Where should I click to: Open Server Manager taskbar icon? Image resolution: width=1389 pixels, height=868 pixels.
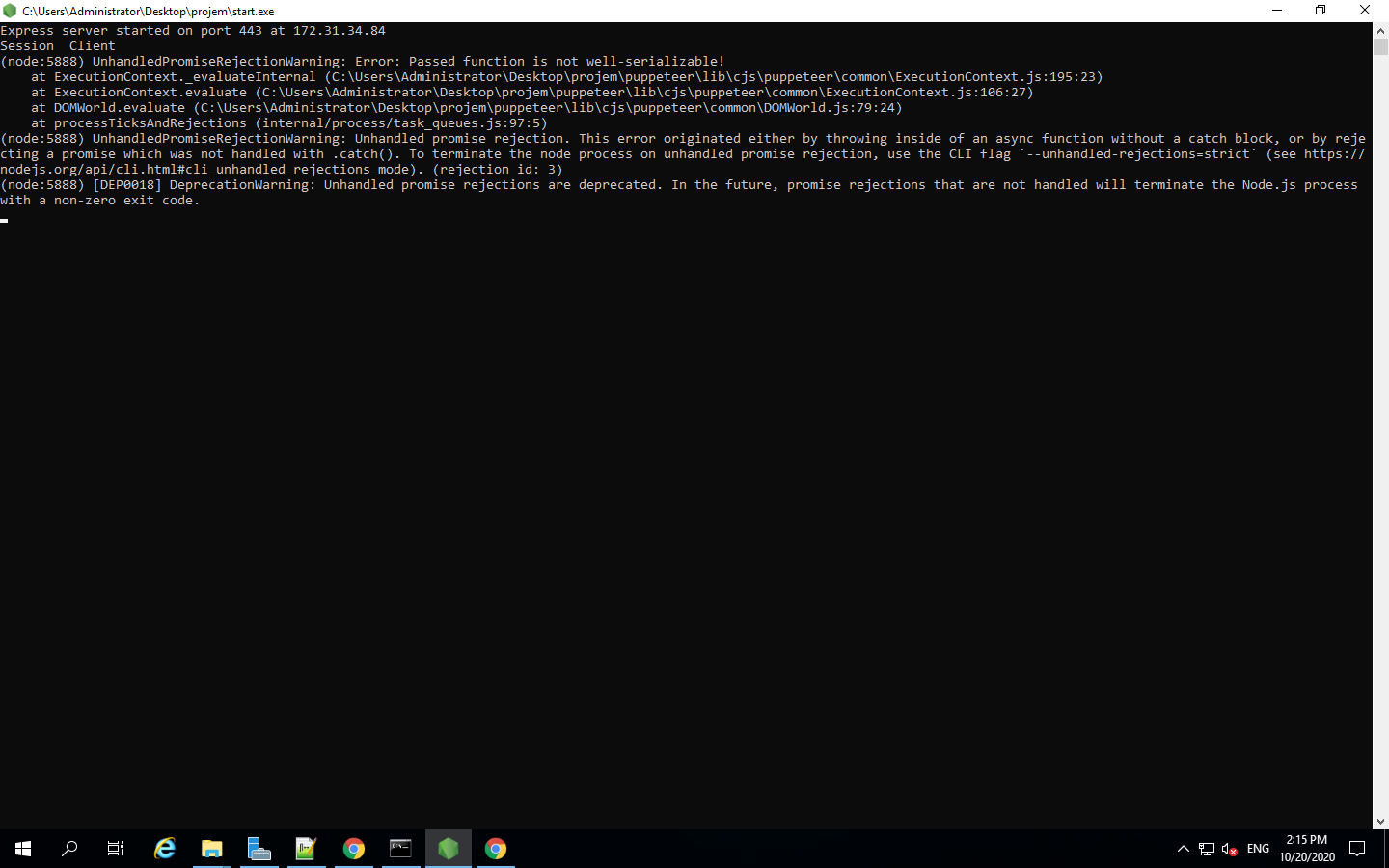pos(259,849)
